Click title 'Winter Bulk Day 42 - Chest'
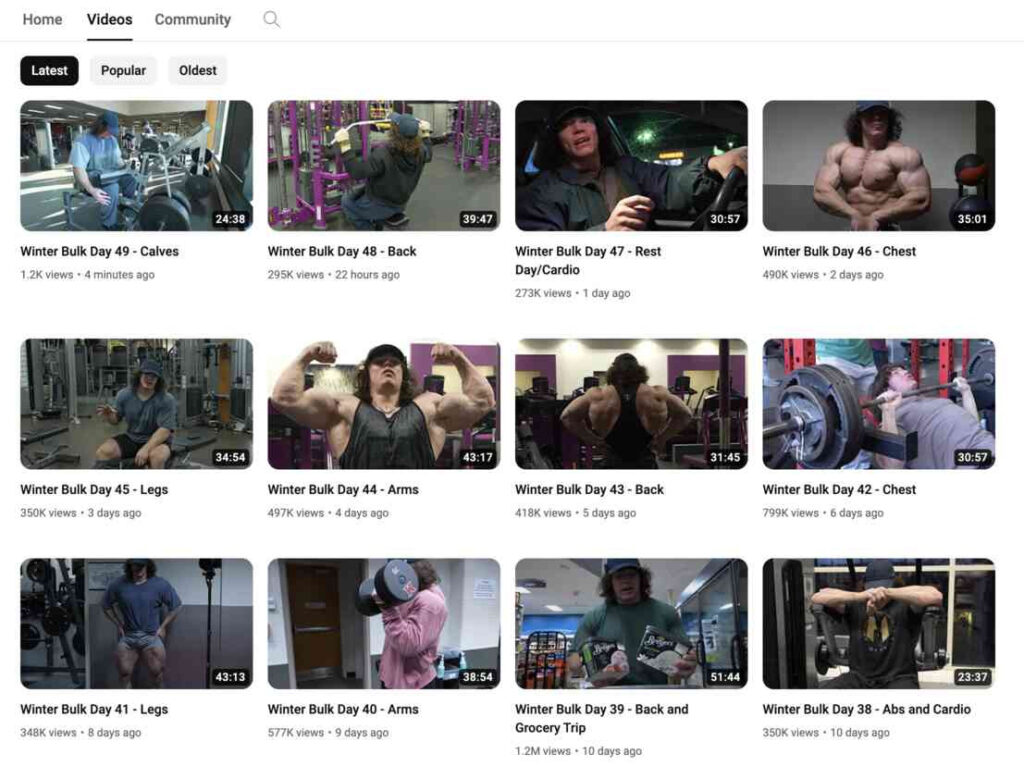 point(839,490)
